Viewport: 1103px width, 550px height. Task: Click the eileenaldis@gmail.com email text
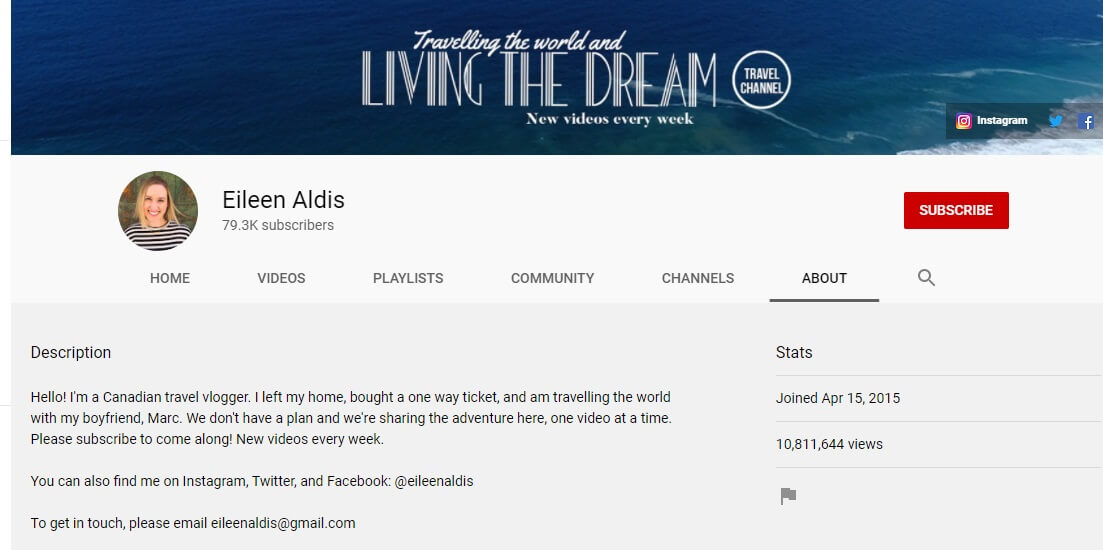click(x=283, y=523)
